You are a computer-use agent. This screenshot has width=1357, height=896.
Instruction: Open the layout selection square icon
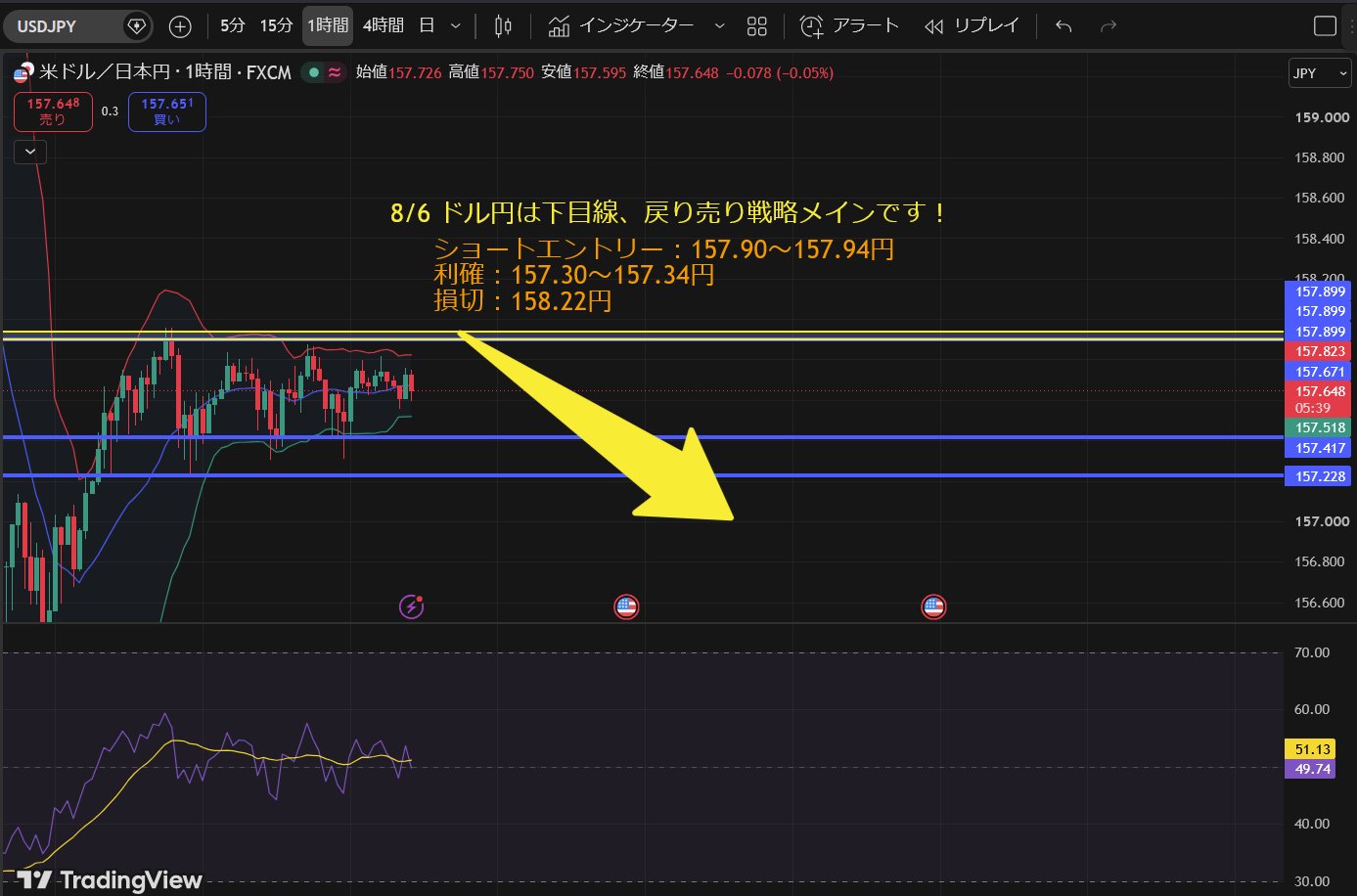[1325, 26]
